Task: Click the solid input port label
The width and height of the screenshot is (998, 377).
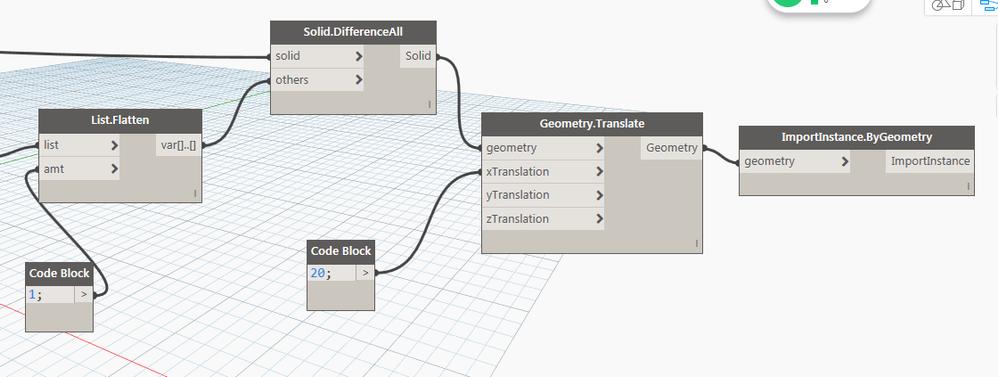Action: pos(288,56)
